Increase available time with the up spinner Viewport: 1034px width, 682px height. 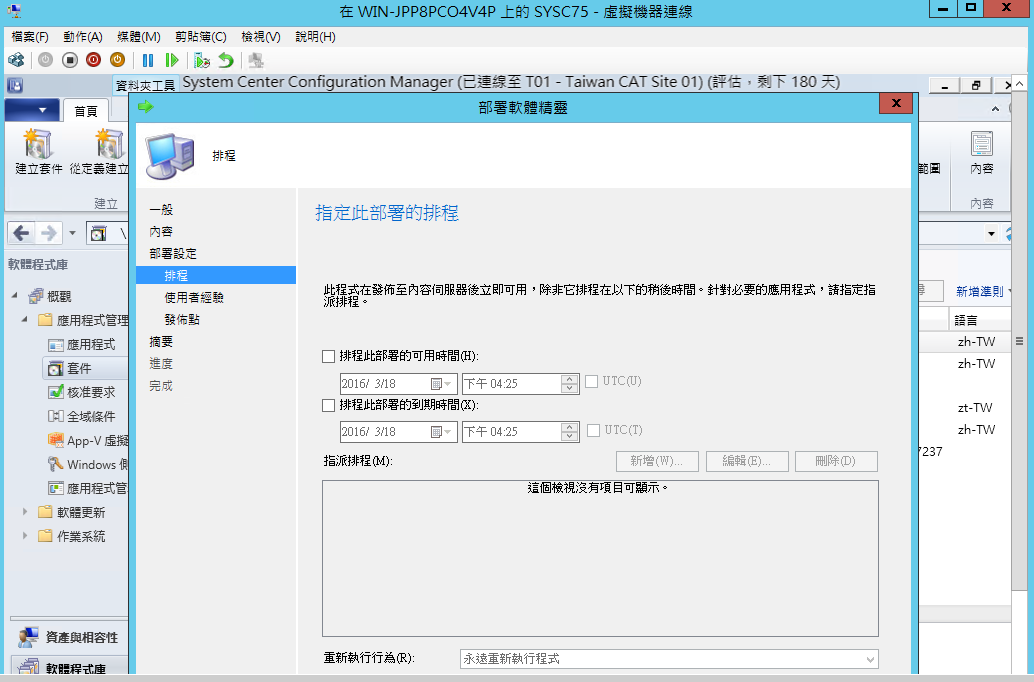tap(568, 379)
